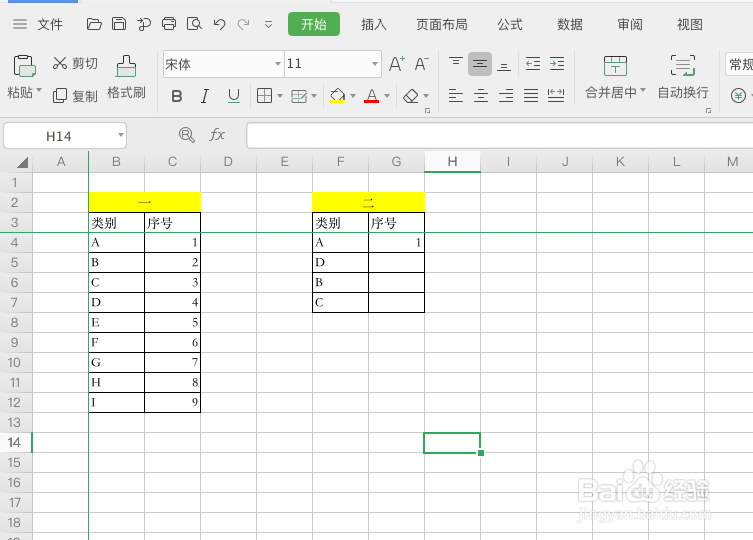Align text left horizontally
The width and height of the screenshot is (753, 540).
click(455, 96)
